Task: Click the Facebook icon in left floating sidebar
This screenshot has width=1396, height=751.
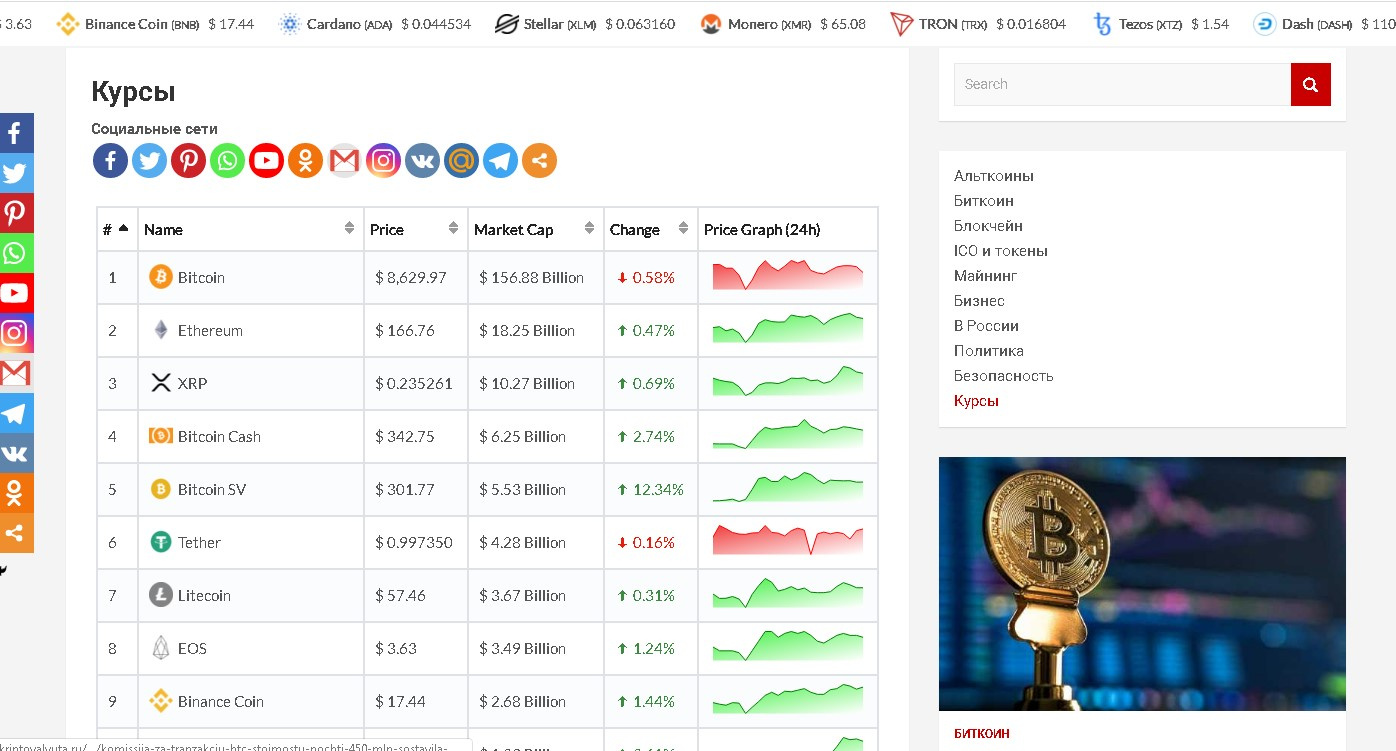Action: pos(16,133)
